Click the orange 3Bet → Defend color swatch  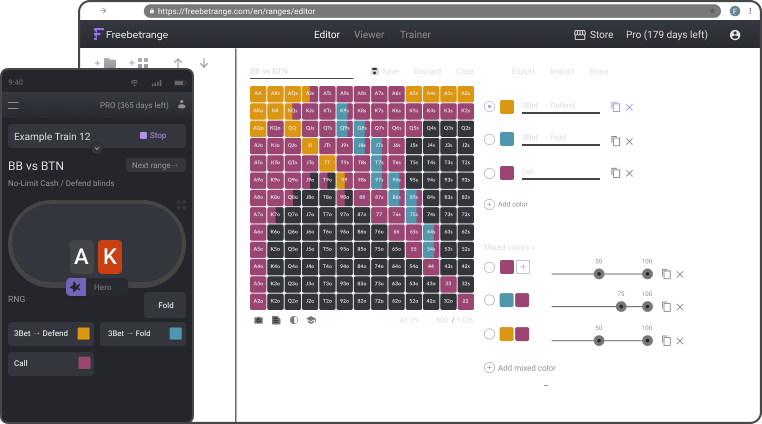click(x=507, y=107)
